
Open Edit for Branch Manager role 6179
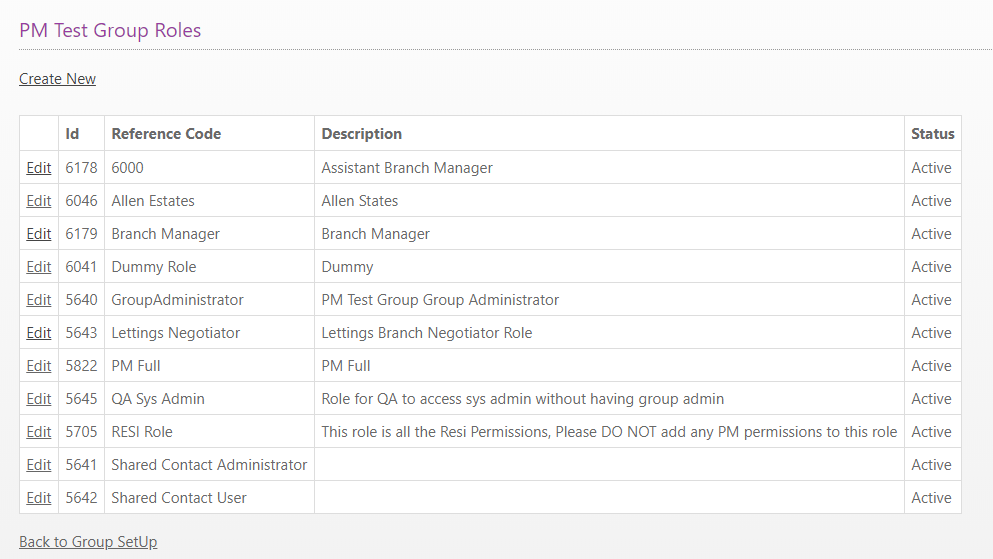click(x=39, y=234)
